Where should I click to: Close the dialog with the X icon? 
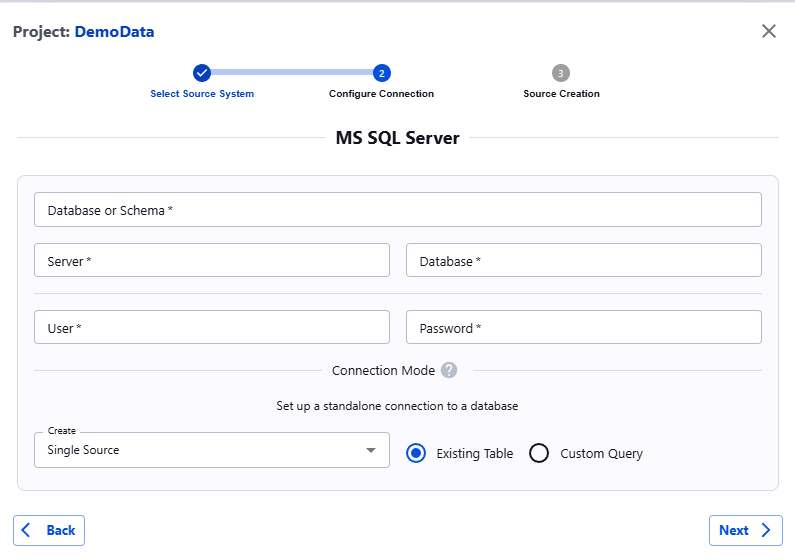click(768, 31)
